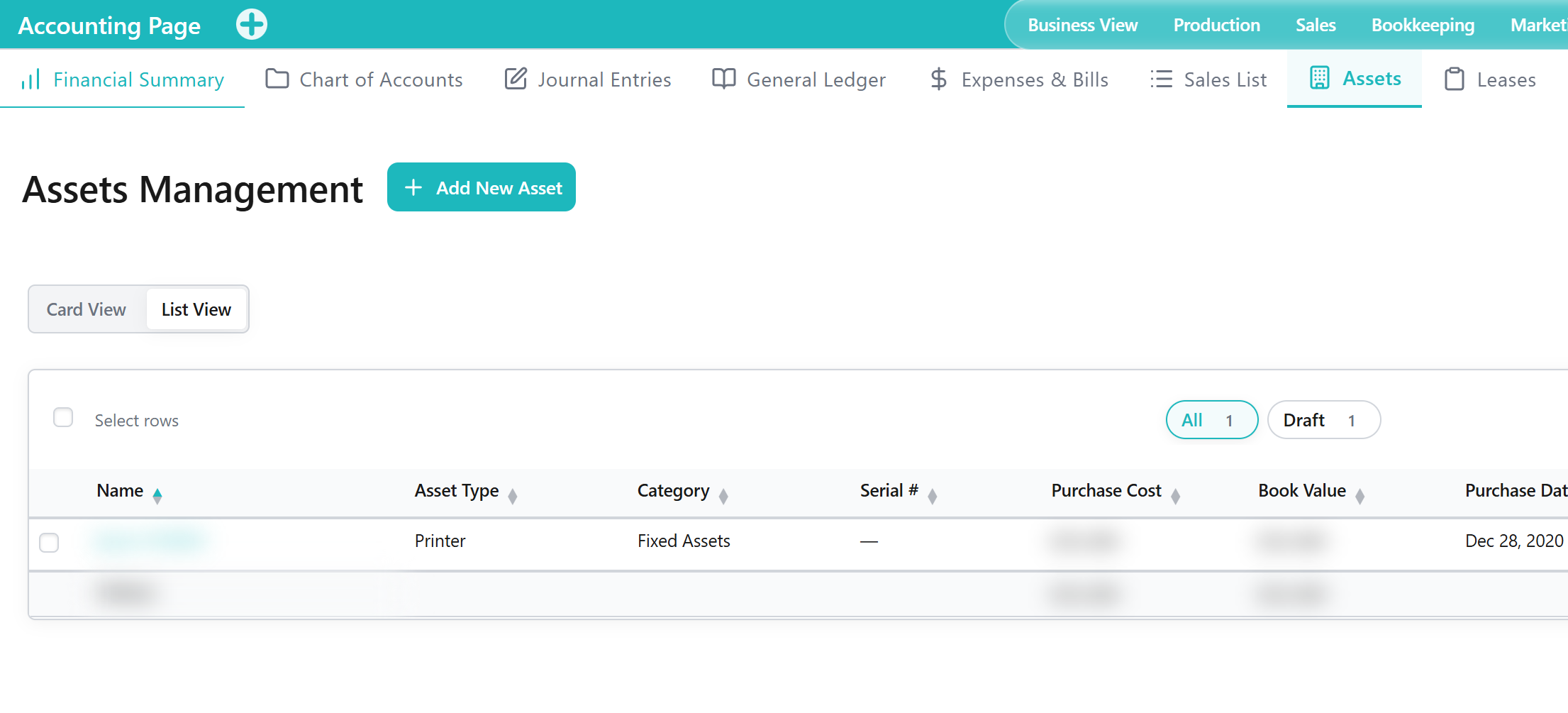This screenshot has width=1568, height=713.
Task: Go to the Financial Summary tab
Action: coord(123,79)
